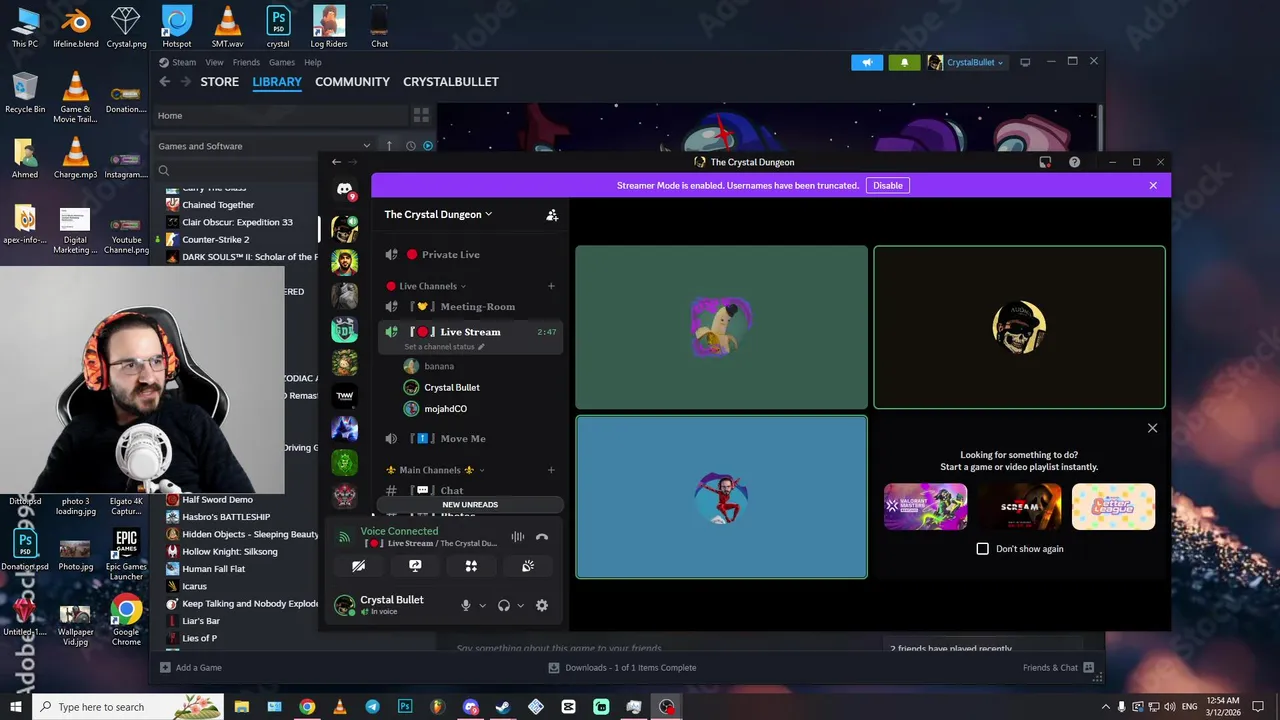Select Hollow Knight: Silksong in library

[230, 552]
